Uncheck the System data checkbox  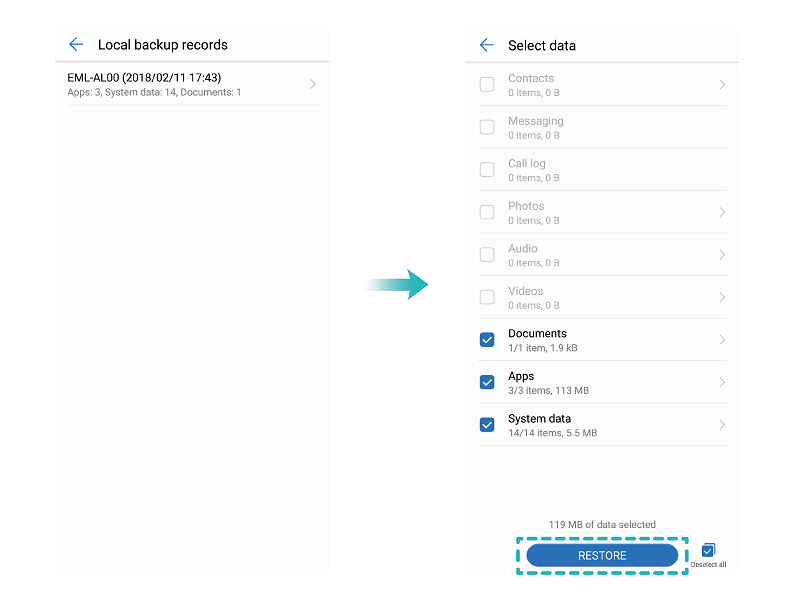pos(487,425)
